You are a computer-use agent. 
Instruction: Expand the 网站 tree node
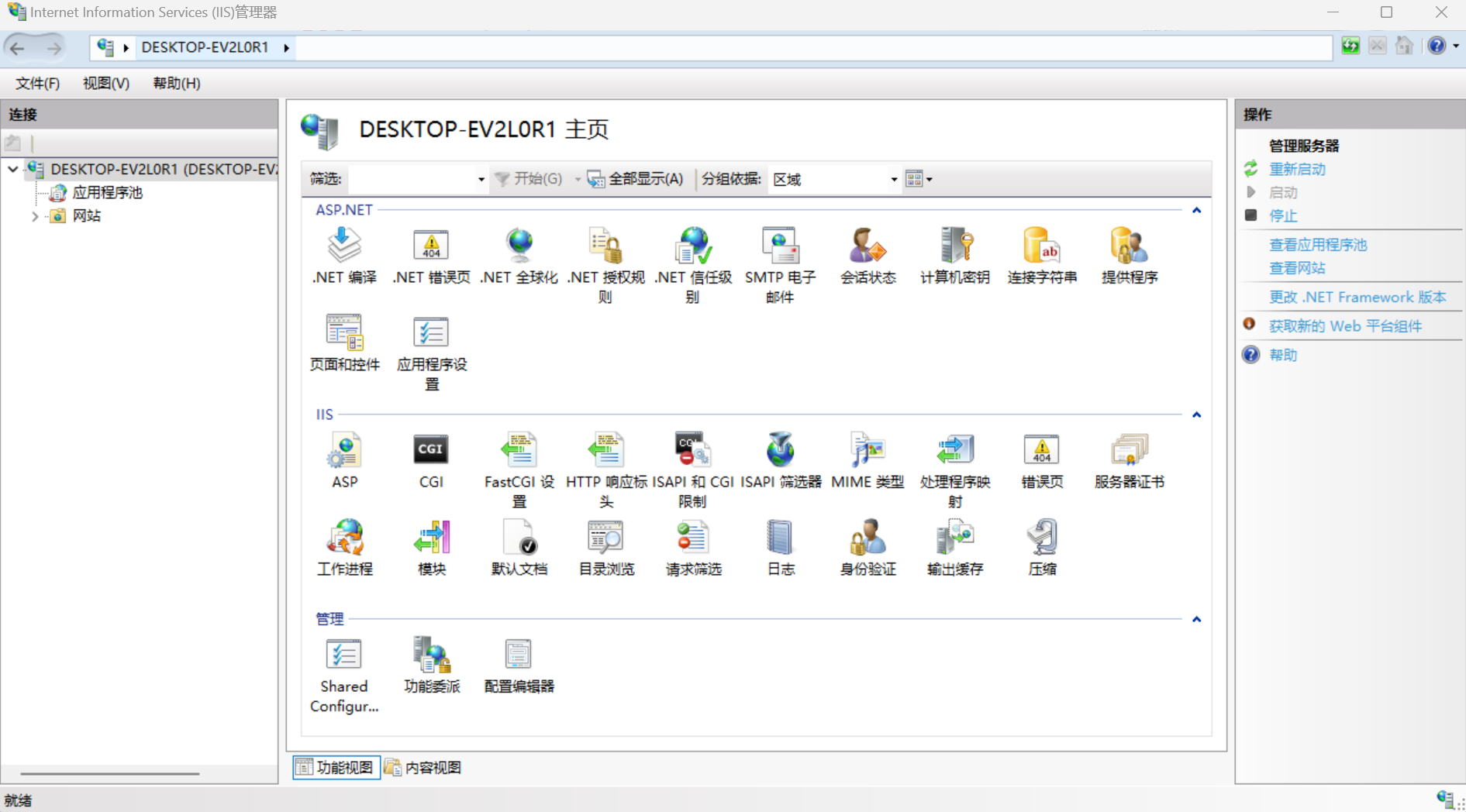(35, 216)
